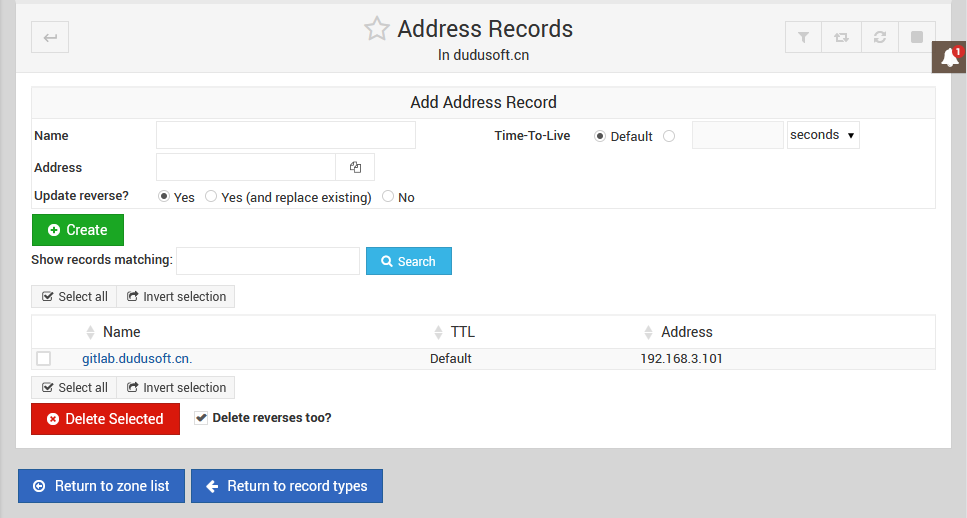Focus the 'Show records matching' search field

point(268,261)
